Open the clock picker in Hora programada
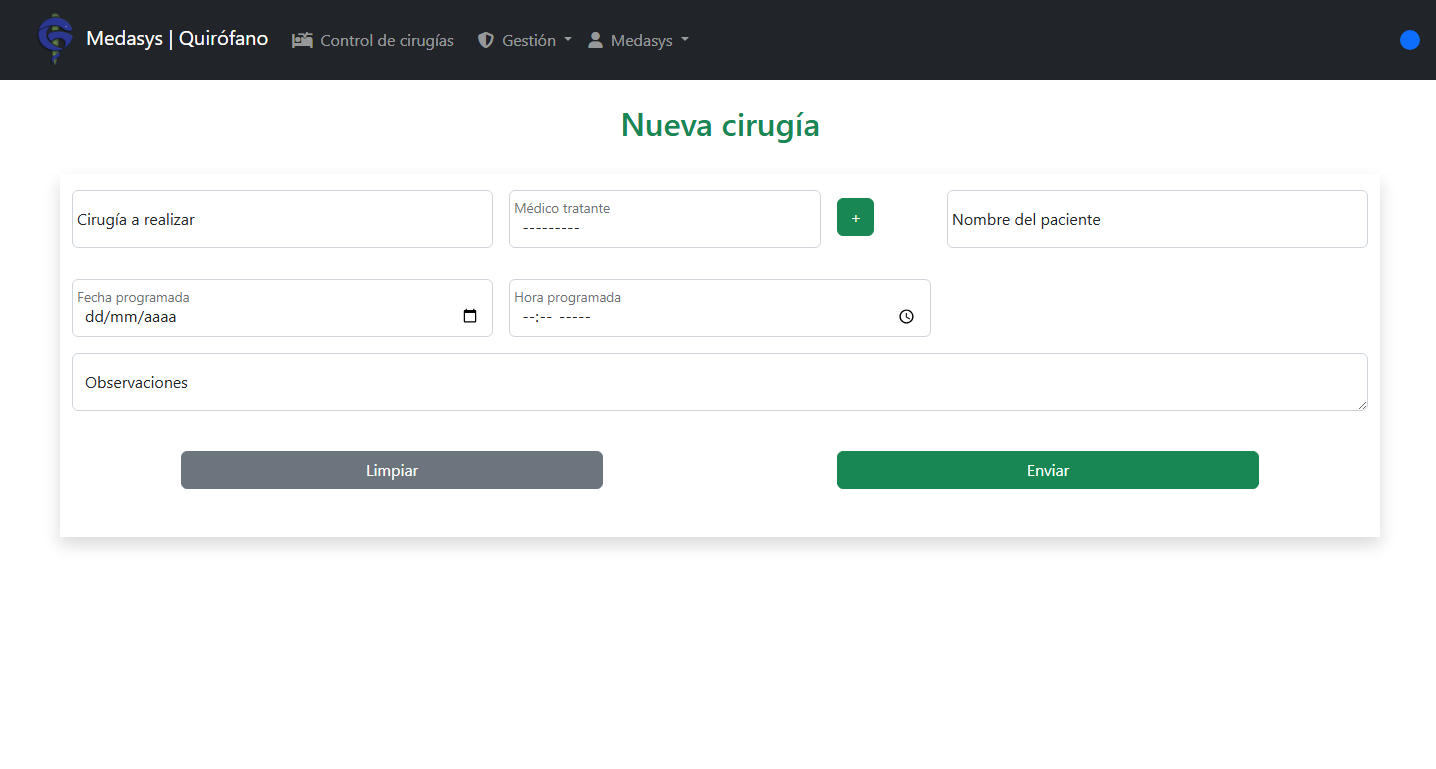 pyautogui.click(x=906, y=317)
